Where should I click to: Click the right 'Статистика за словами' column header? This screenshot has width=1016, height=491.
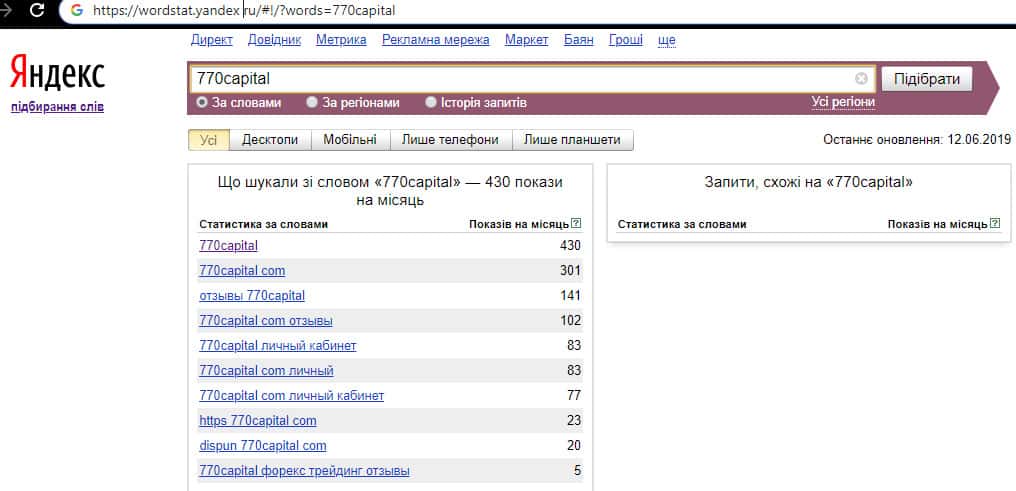coord(682,224)
